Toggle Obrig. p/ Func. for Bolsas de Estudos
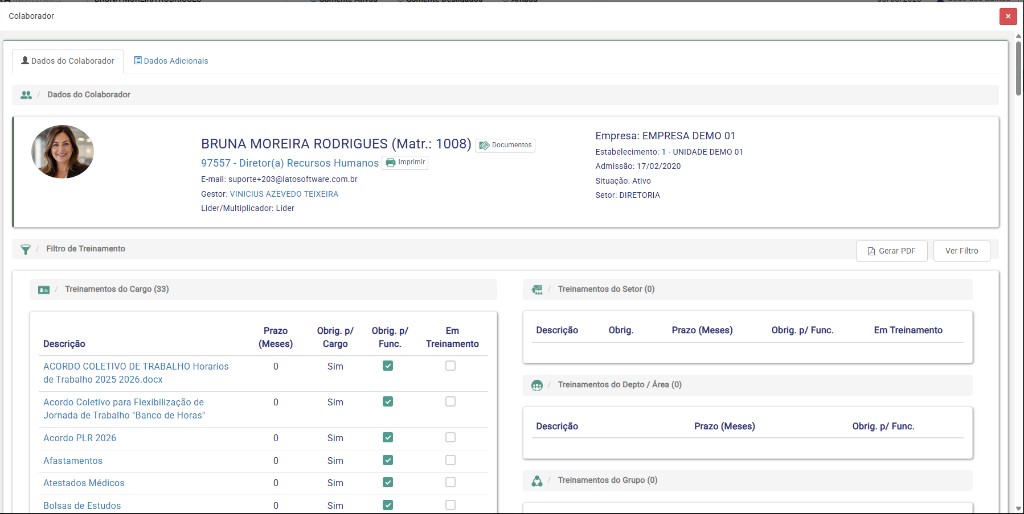1024x514 pixels. click(388, 505)
